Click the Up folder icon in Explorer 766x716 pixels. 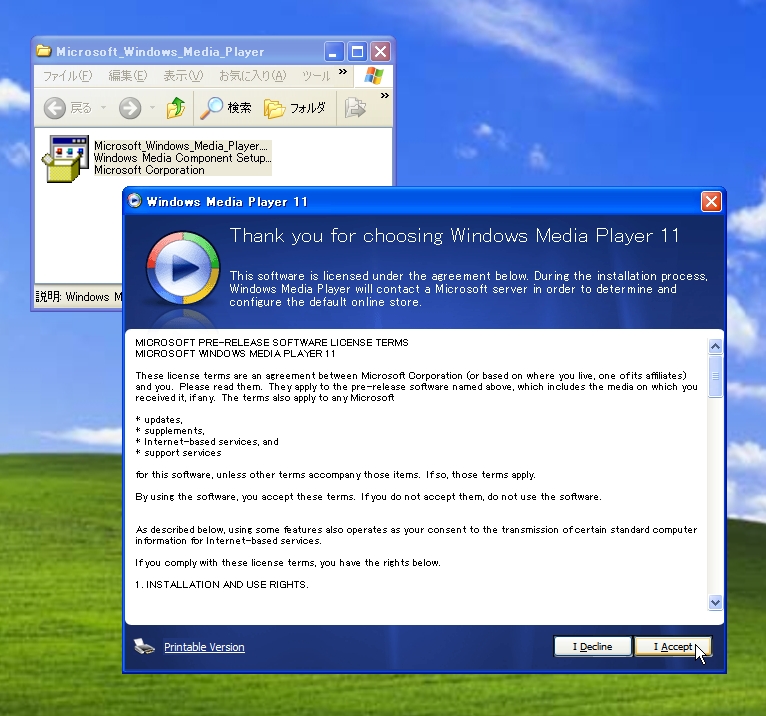[x=176, y=108]
